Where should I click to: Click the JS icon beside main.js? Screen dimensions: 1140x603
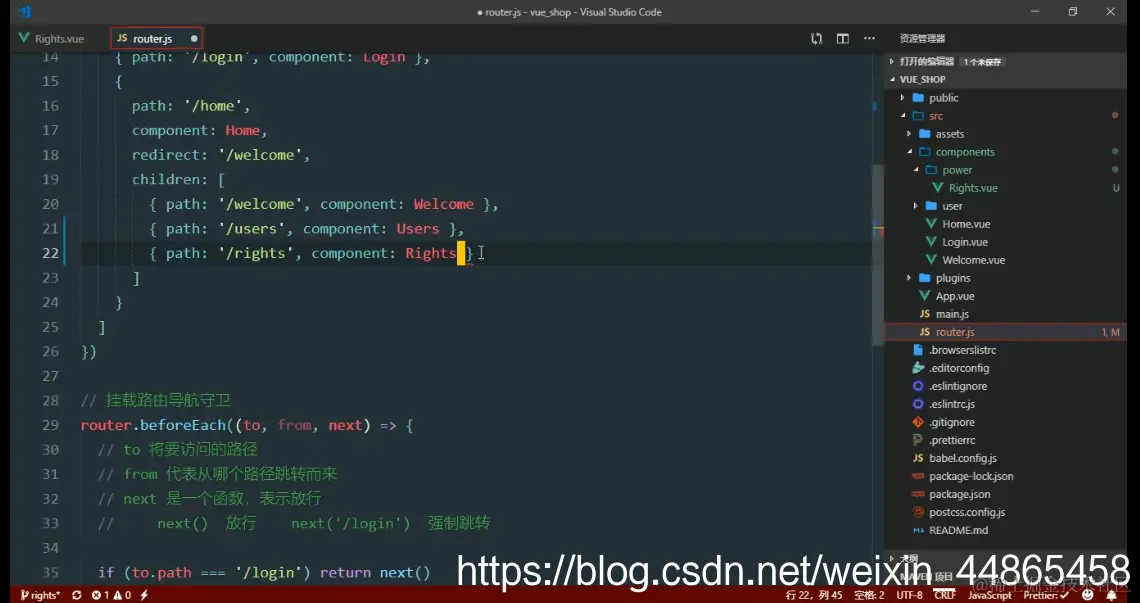(924, 314)
